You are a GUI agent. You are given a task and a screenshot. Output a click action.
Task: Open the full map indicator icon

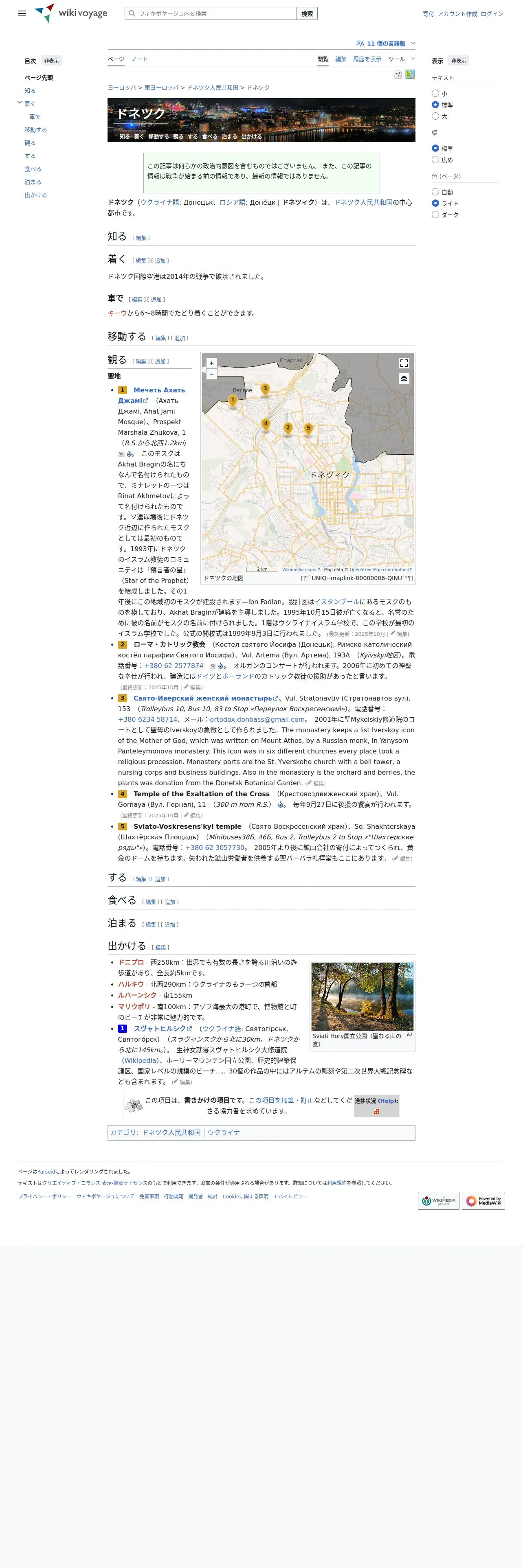click(410, 74)
